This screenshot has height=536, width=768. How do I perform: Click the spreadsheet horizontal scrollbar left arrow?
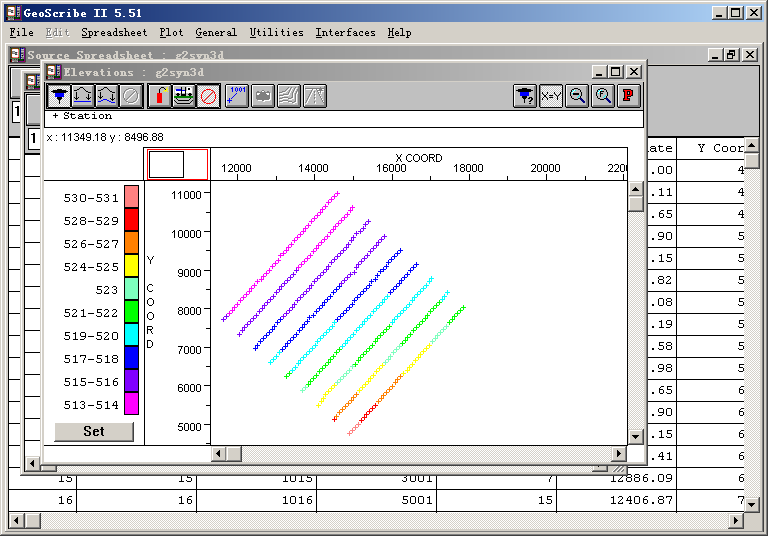(x=16, y=520)
